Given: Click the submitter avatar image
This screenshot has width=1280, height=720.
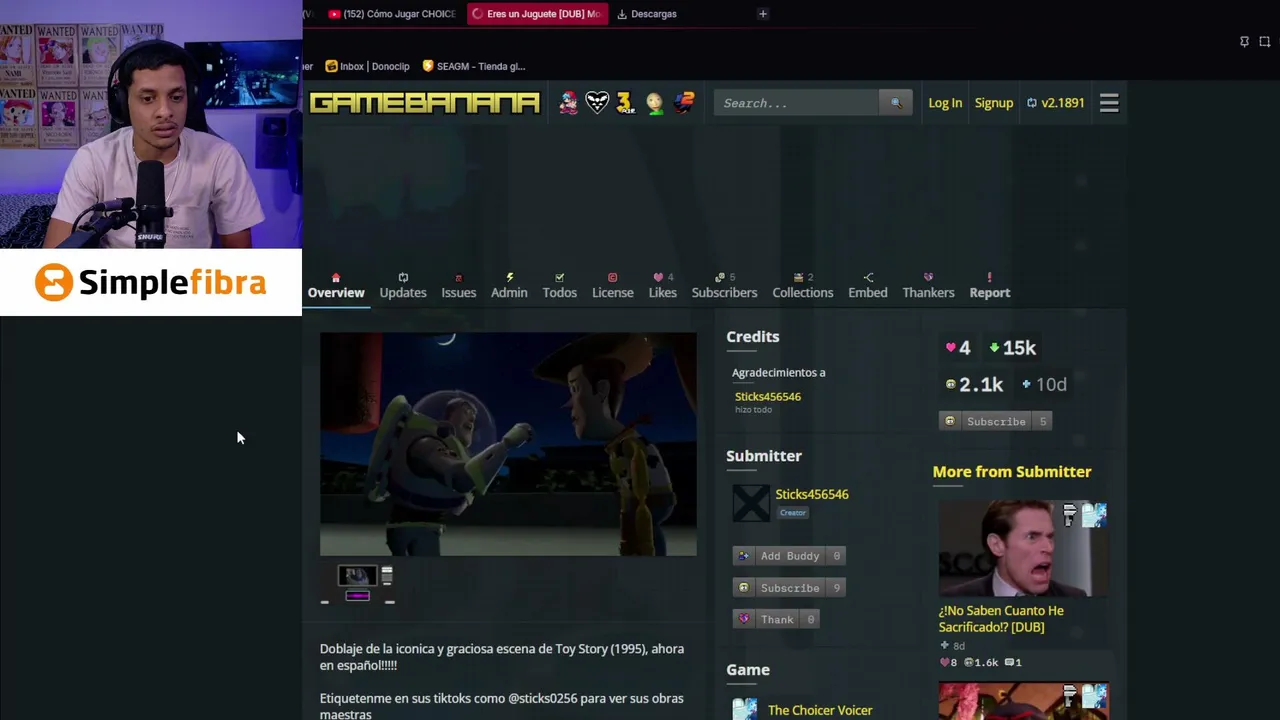Looking at the screenshot, I should pyautogui.click(x=751, y=503).
